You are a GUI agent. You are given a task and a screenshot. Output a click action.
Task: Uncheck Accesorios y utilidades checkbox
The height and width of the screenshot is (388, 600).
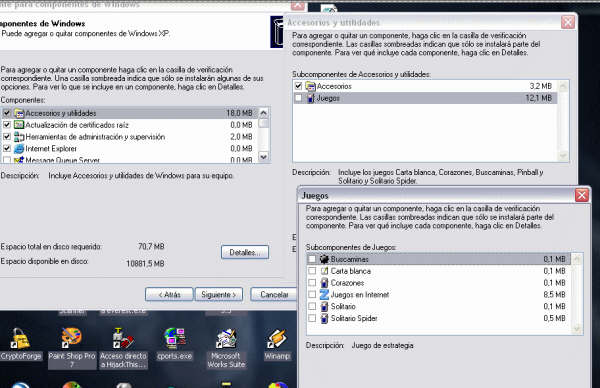tap(7, 113)
